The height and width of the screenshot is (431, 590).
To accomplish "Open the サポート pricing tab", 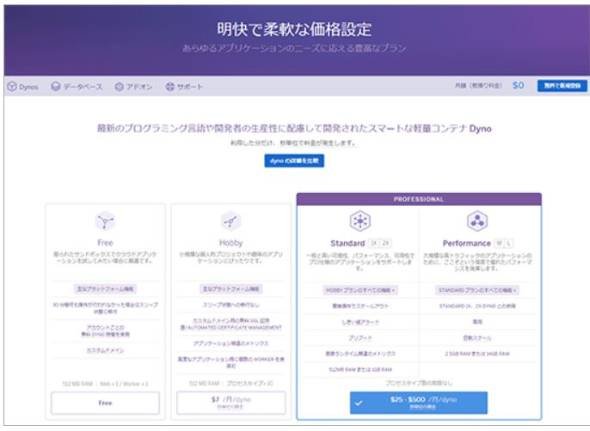I will 184,87.
